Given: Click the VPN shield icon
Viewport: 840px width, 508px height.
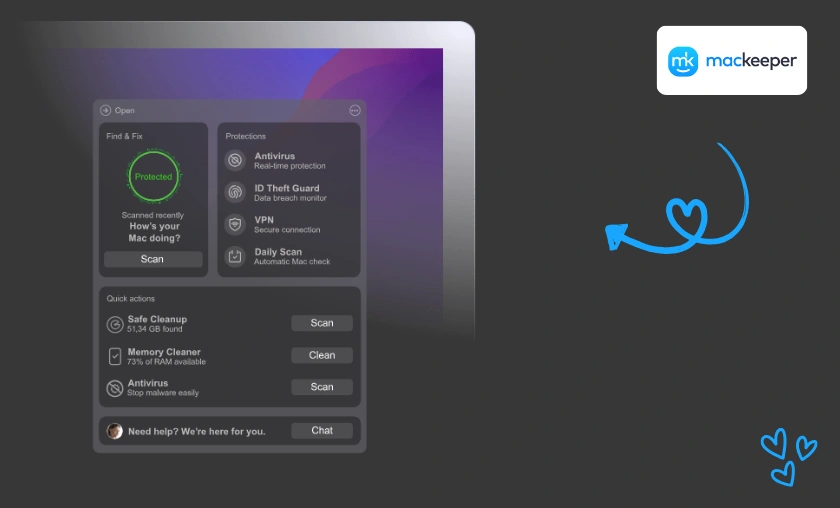Looking at the screenshot, I should [235, 224].
